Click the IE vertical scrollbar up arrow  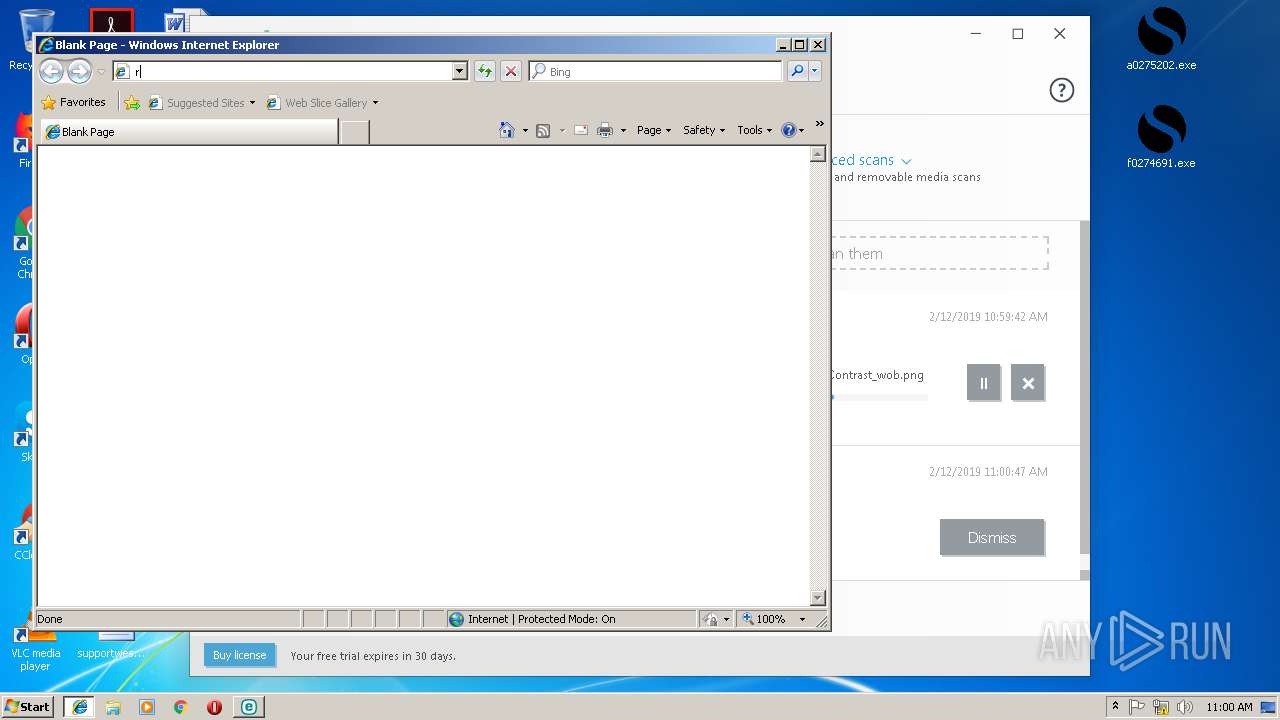click(x=817, y=155)
